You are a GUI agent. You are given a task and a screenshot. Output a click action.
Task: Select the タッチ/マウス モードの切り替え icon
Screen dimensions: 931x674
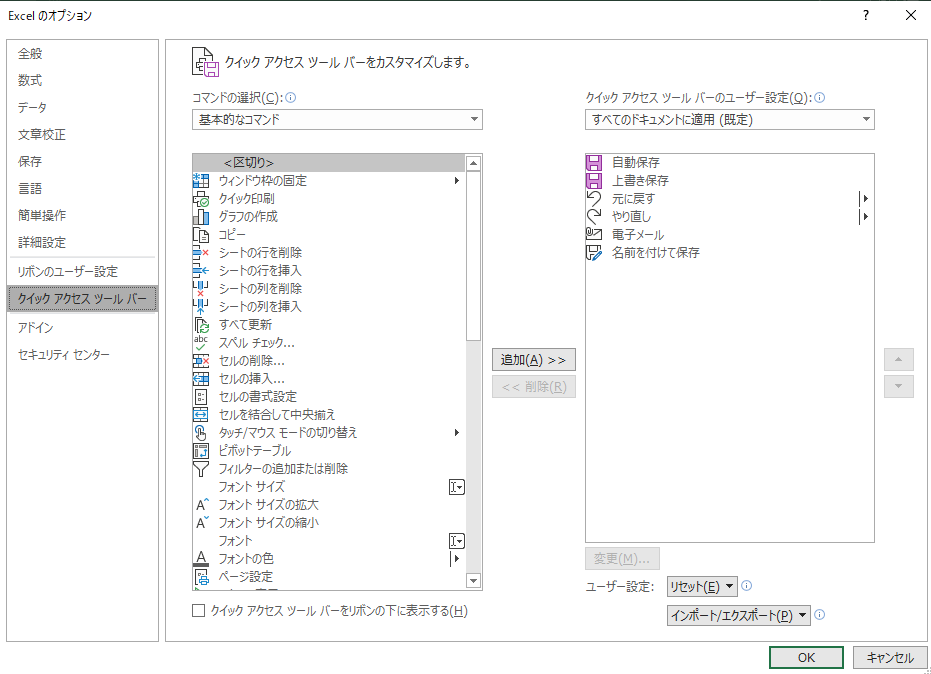click(201, 433)
